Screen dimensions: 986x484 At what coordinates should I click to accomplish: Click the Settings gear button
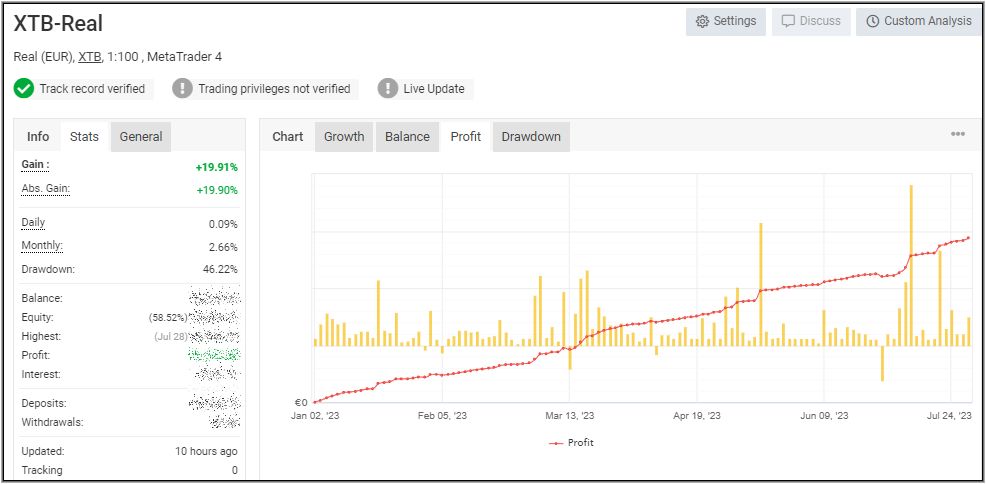726,21
